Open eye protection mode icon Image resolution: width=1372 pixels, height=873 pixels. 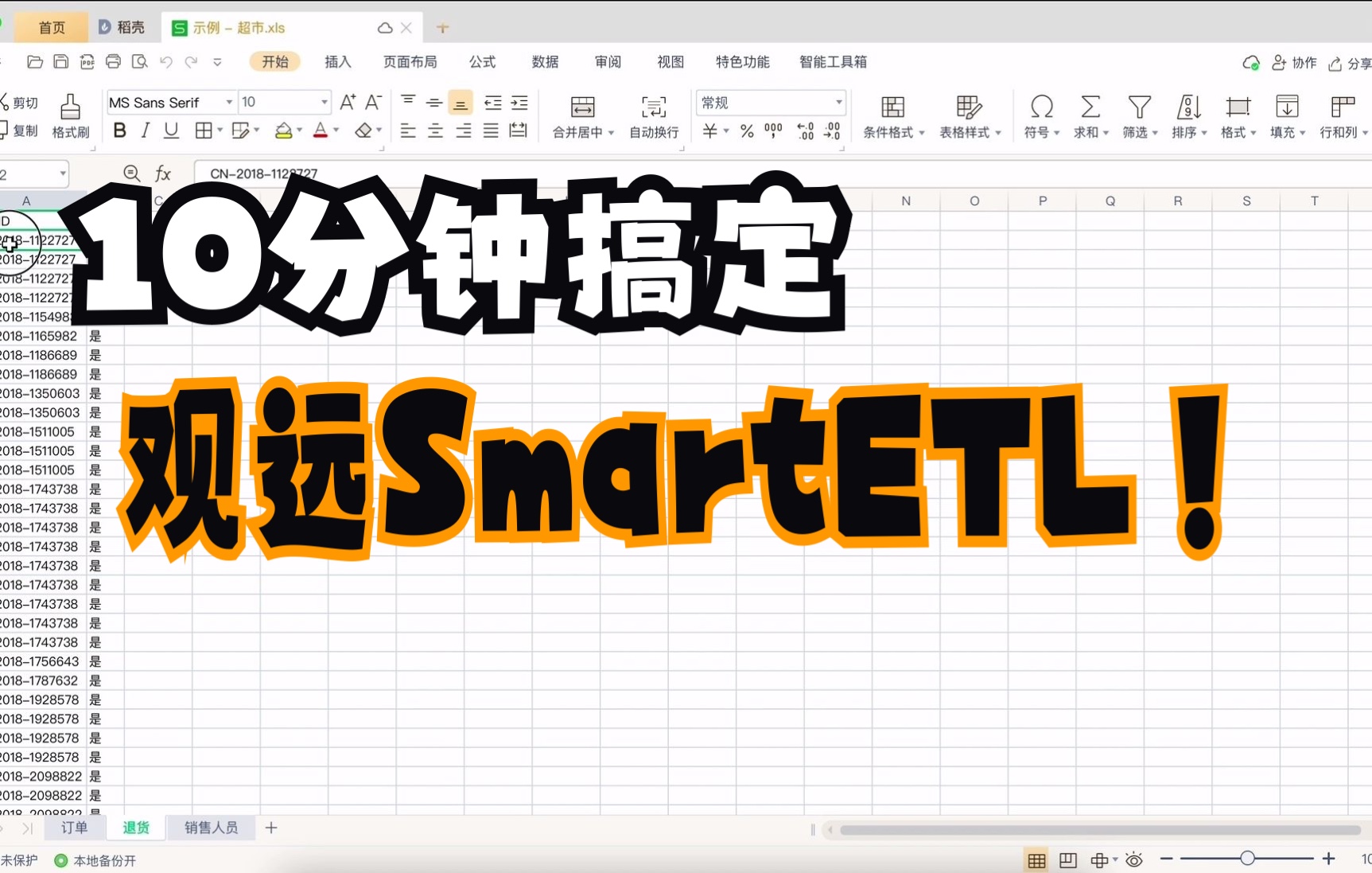tap(1134, 860)
